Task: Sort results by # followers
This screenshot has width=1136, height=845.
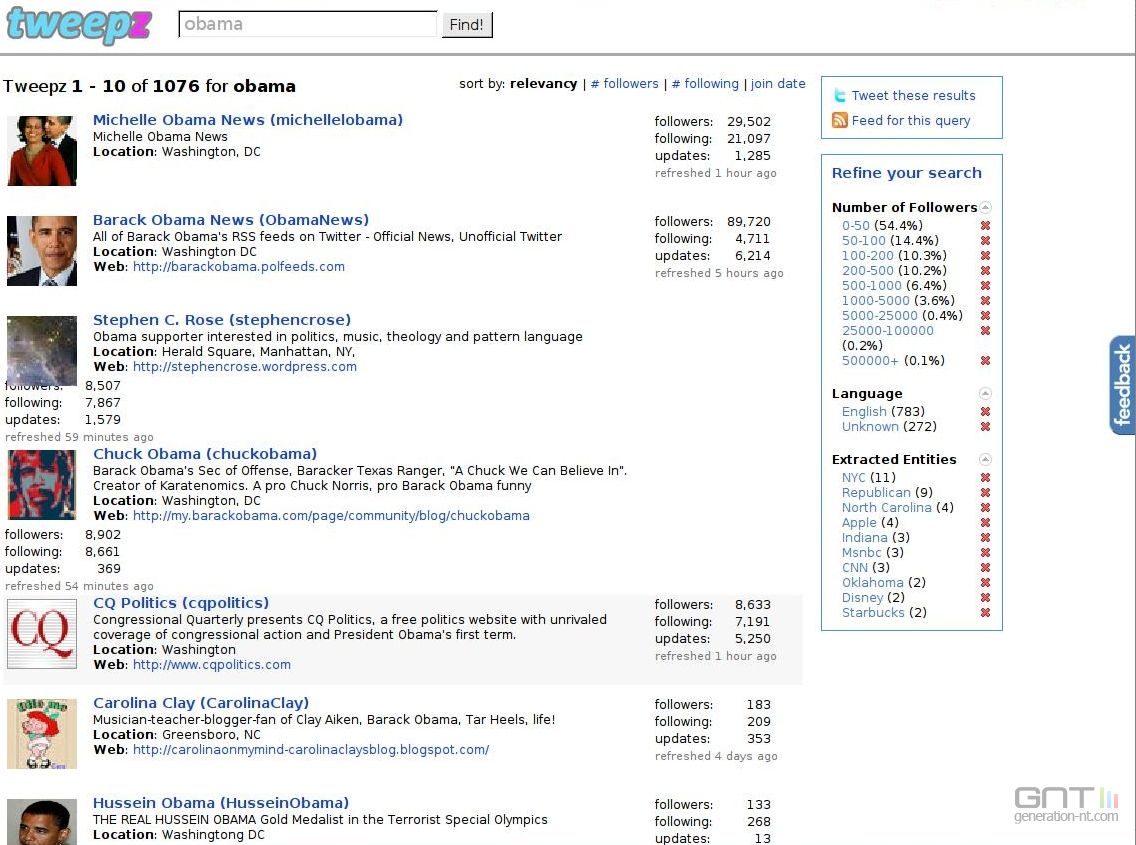Action: click(625, 83)
